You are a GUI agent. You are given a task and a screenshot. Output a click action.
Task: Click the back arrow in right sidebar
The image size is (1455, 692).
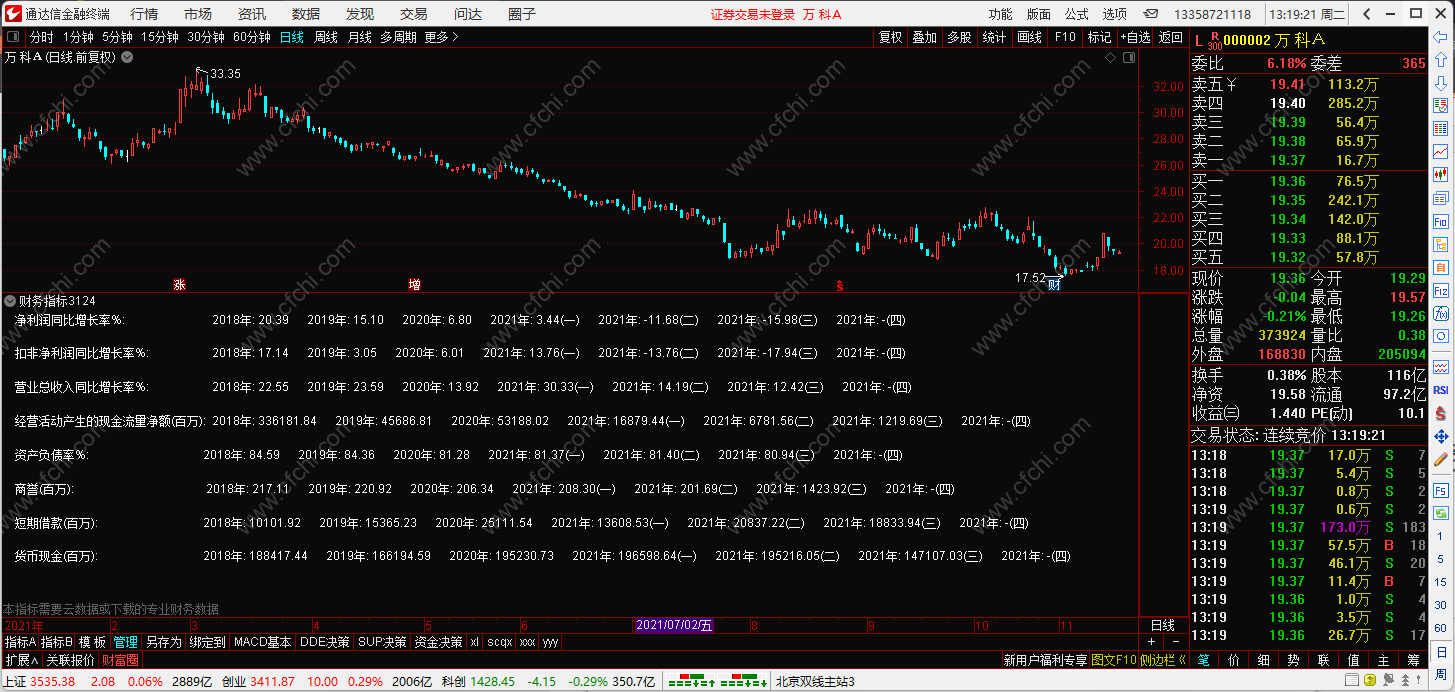(1441, 37)
